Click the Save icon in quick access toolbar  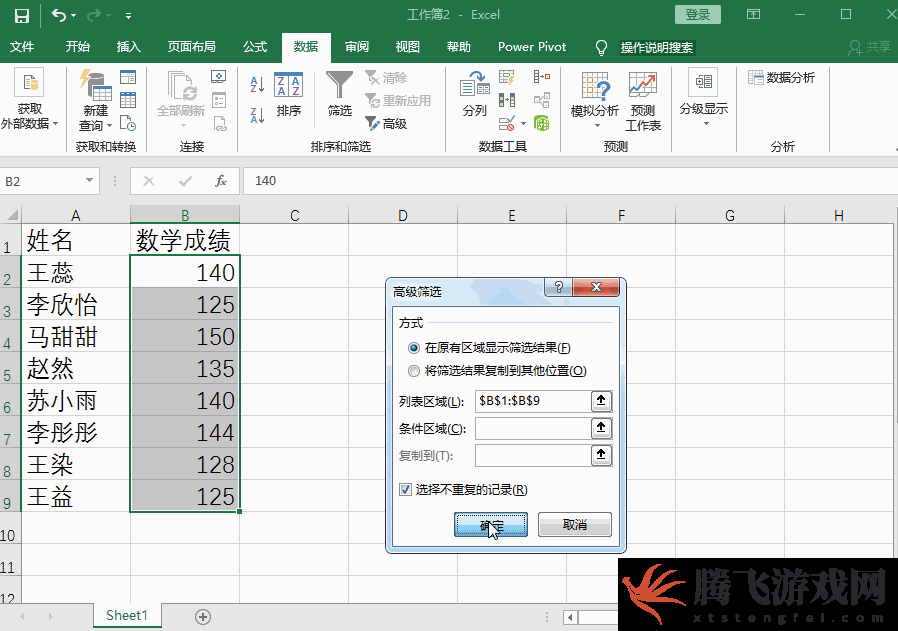(21, 15)
